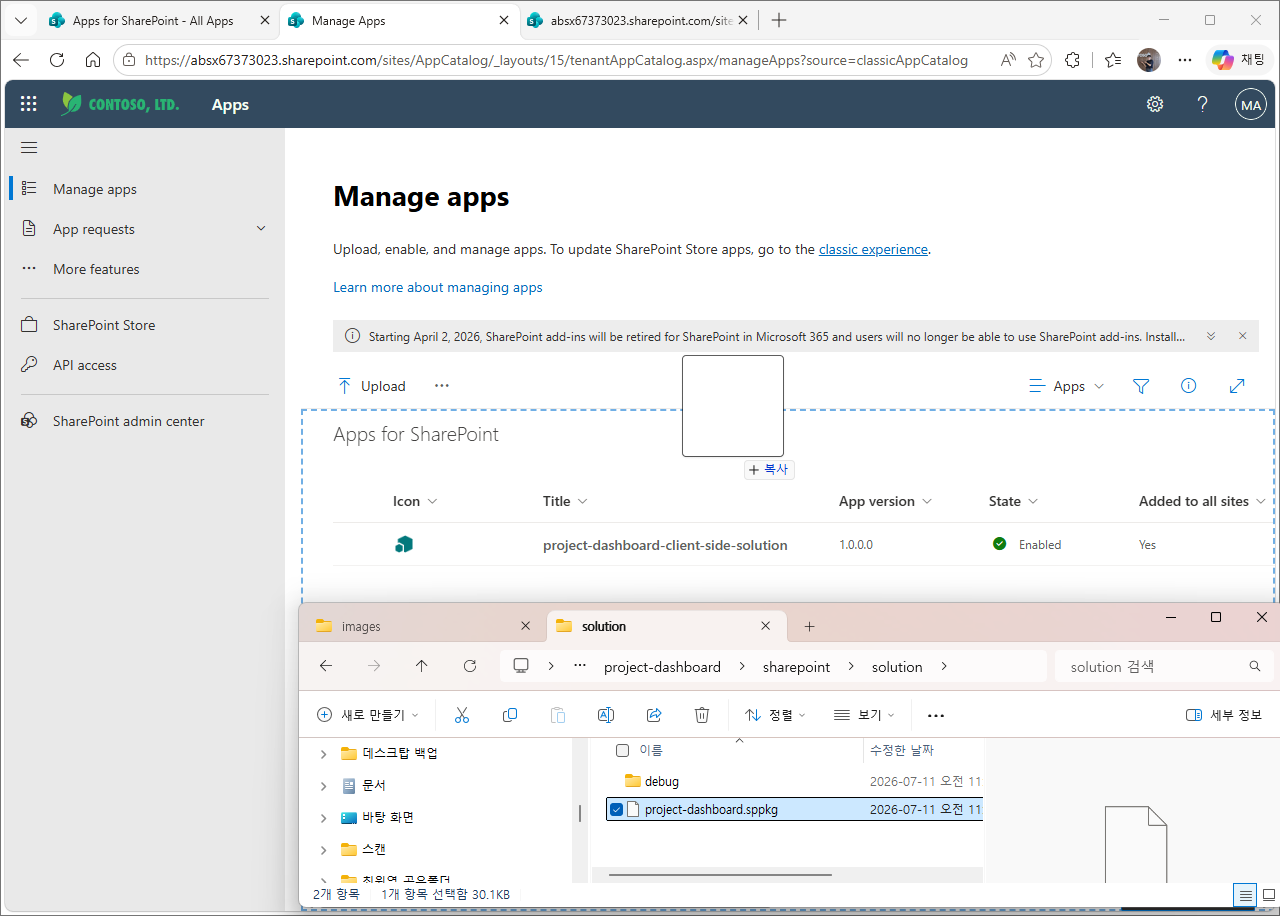Expand the App requests chevron

pyautogui.click(x=261, y=229)
